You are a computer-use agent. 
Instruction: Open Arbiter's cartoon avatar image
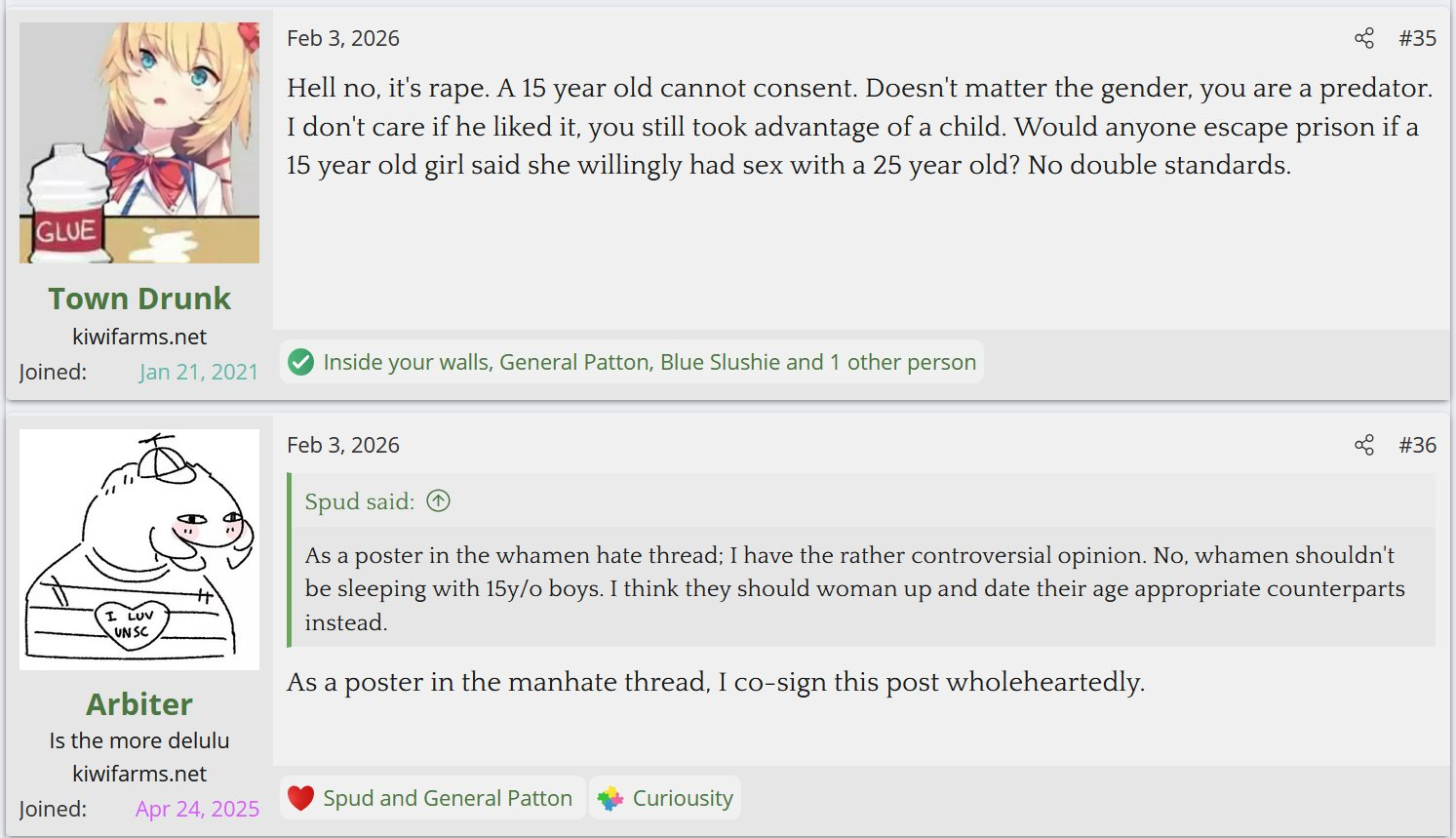139,549
